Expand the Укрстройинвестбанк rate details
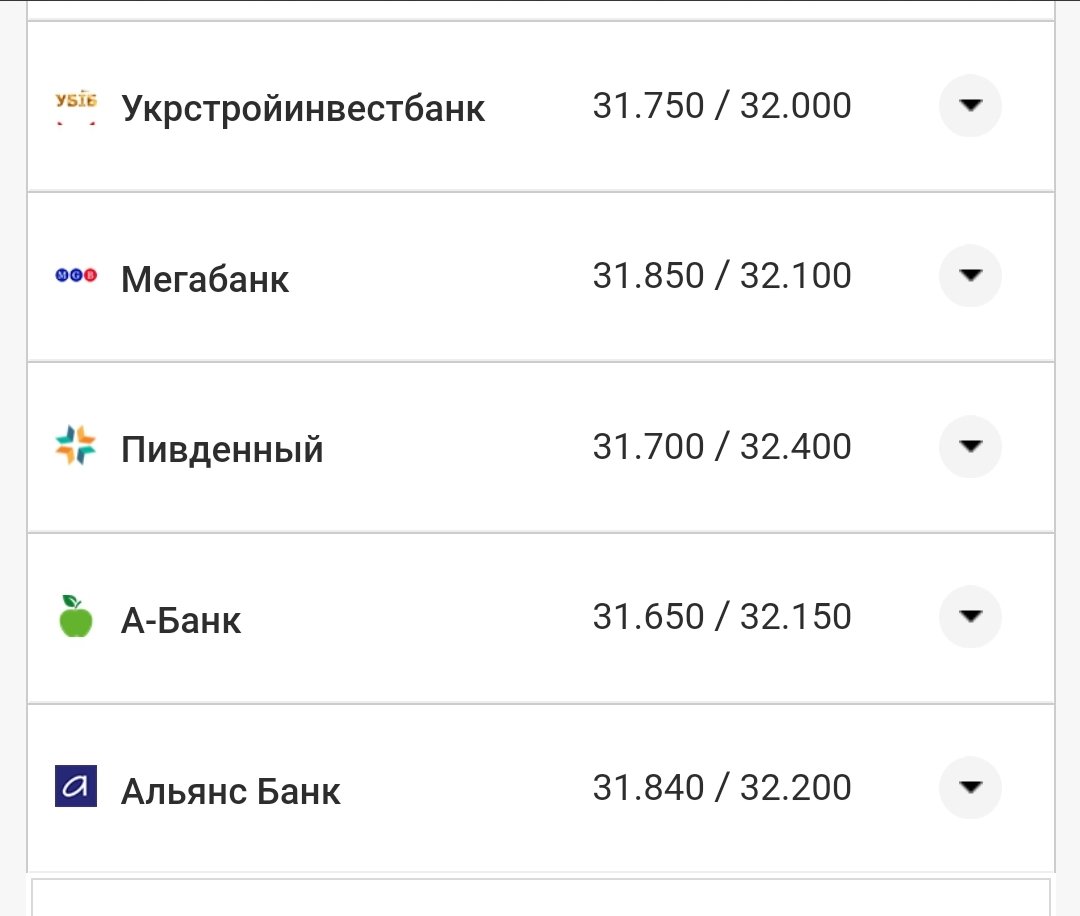1080x916 pixels. click(x=970, y=106)
